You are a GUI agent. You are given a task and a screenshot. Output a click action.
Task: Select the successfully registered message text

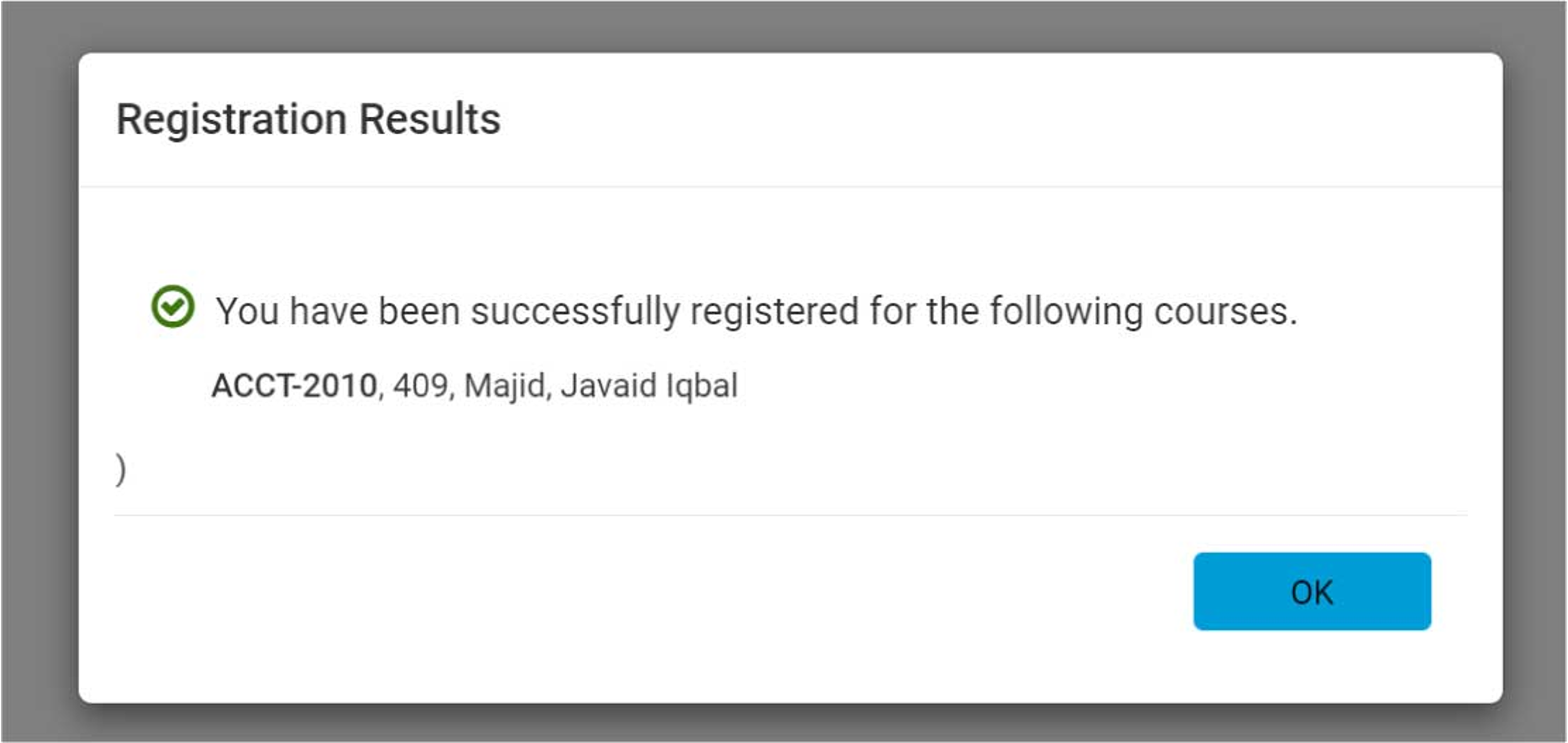[756, 311]
